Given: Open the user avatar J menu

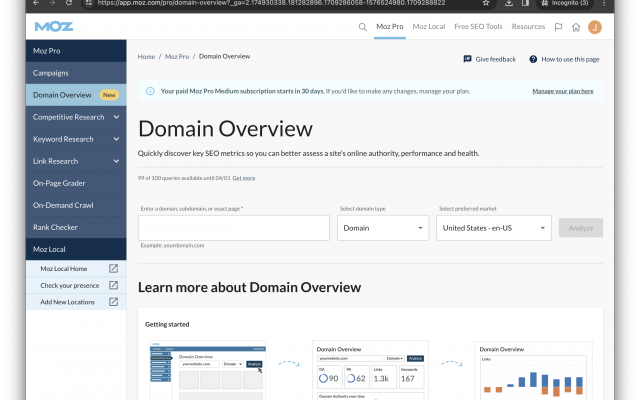Looking at the screenshot, I should [x=595, y=27].
